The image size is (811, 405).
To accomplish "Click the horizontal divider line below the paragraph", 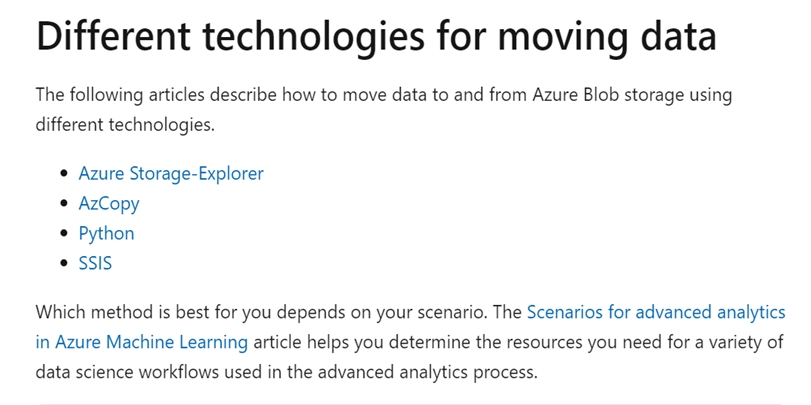I will 410,403.
